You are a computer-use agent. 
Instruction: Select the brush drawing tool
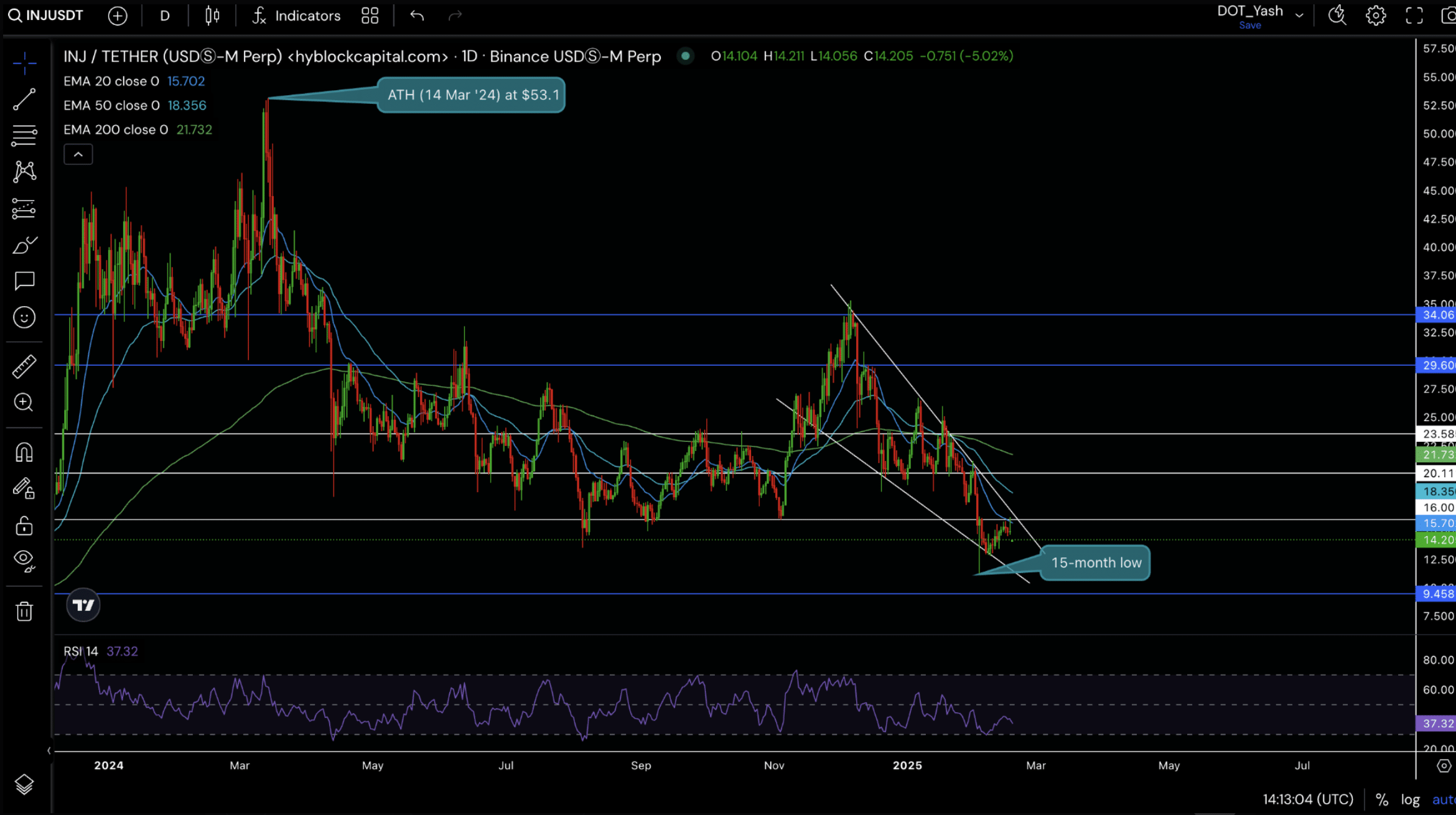(x=24, y=245)
